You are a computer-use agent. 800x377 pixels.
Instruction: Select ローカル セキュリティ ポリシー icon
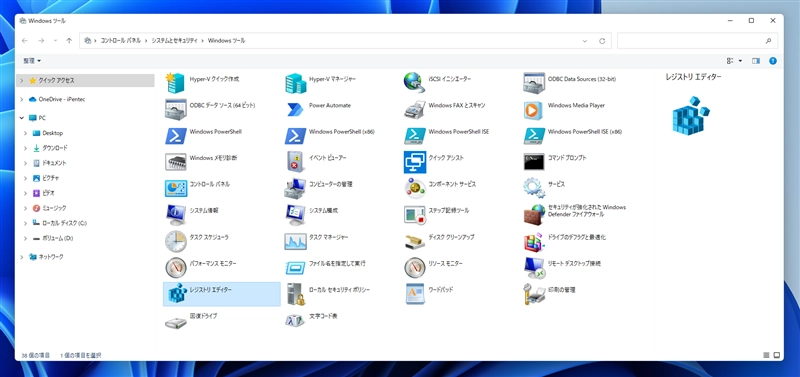[x=295, y=294]
